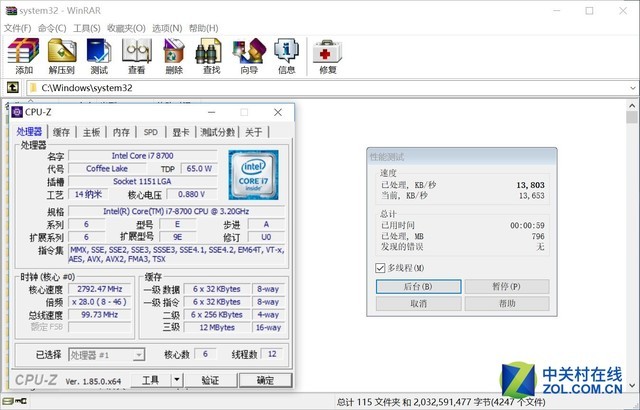Click the 暂停(P) pause button
The image size is (640, 410).
(x=507, y=286)
